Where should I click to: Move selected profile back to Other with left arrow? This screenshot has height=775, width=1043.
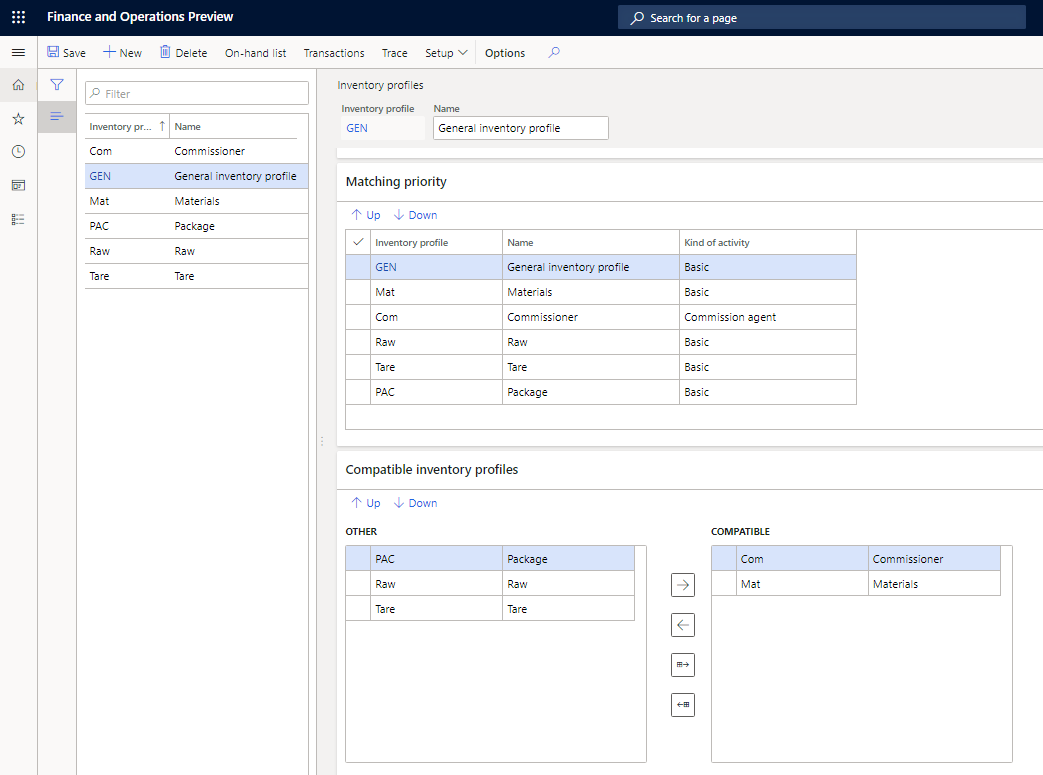pos(683,625)
